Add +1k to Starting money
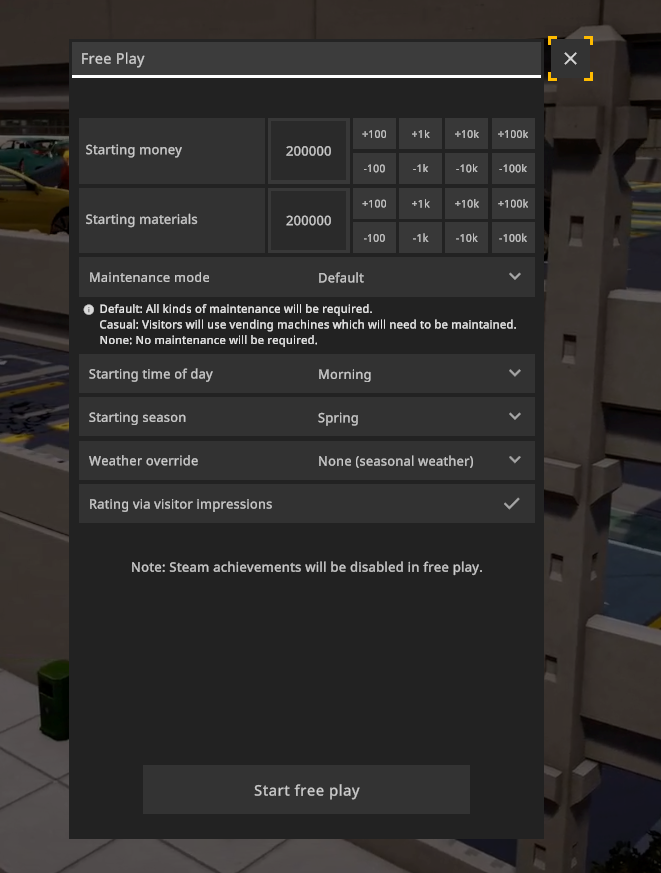This screenshot has height=873, width=661. click(420, 134)
